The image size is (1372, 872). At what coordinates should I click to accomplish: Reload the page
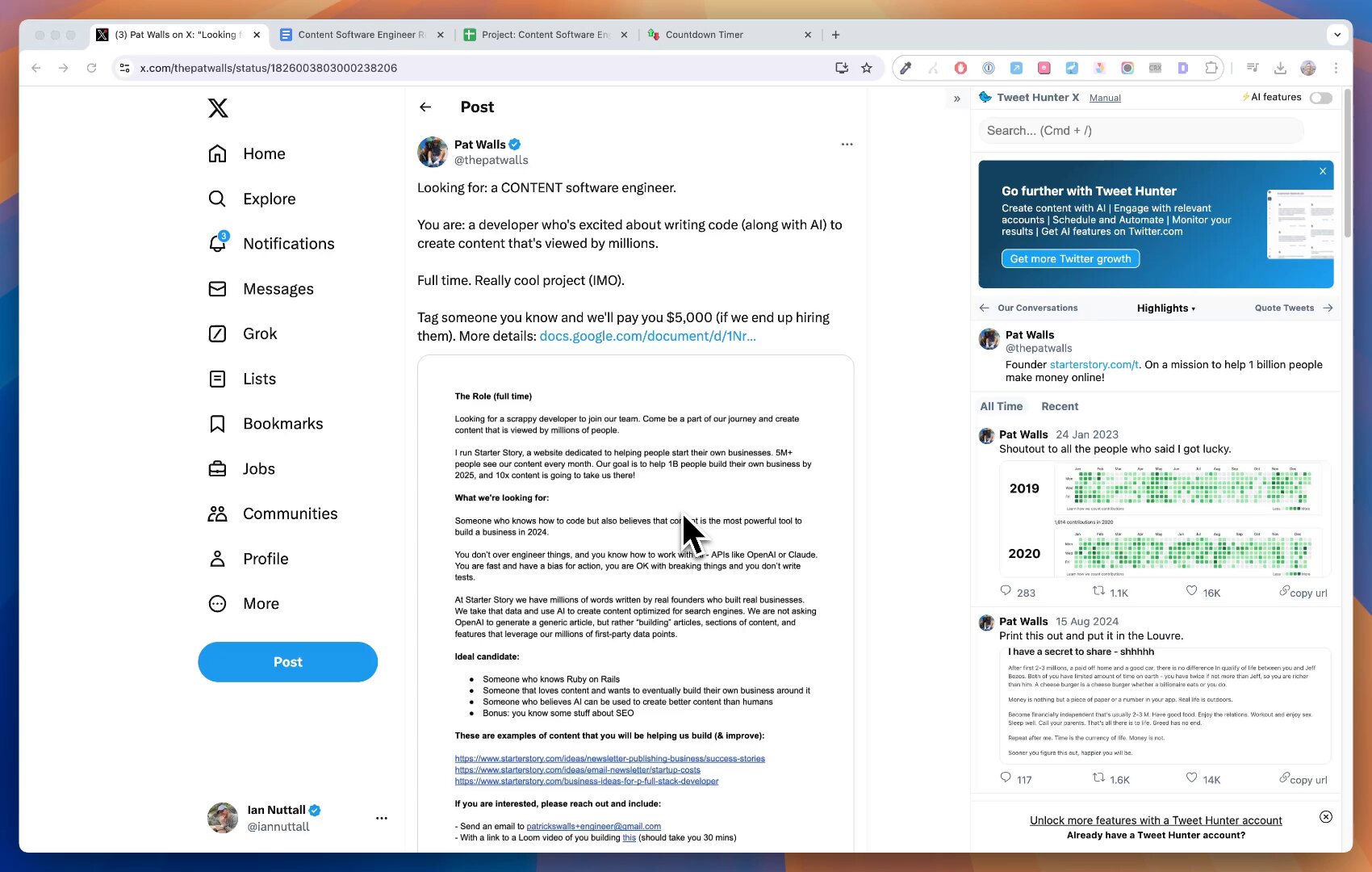pyautogui.click(x=91, y=68)
